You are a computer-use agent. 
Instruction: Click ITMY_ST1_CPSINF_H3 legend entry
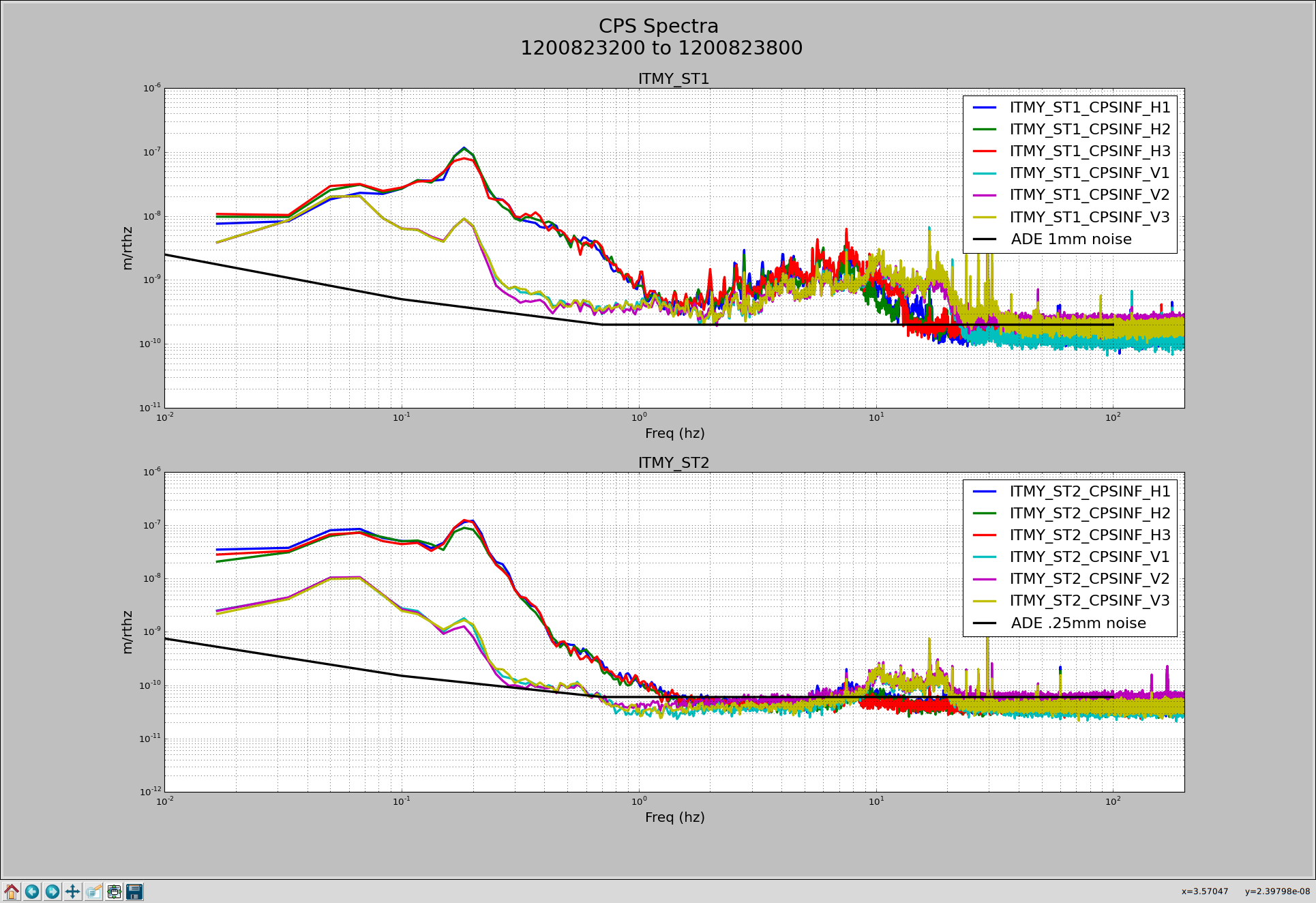[x=1089, y=151]
